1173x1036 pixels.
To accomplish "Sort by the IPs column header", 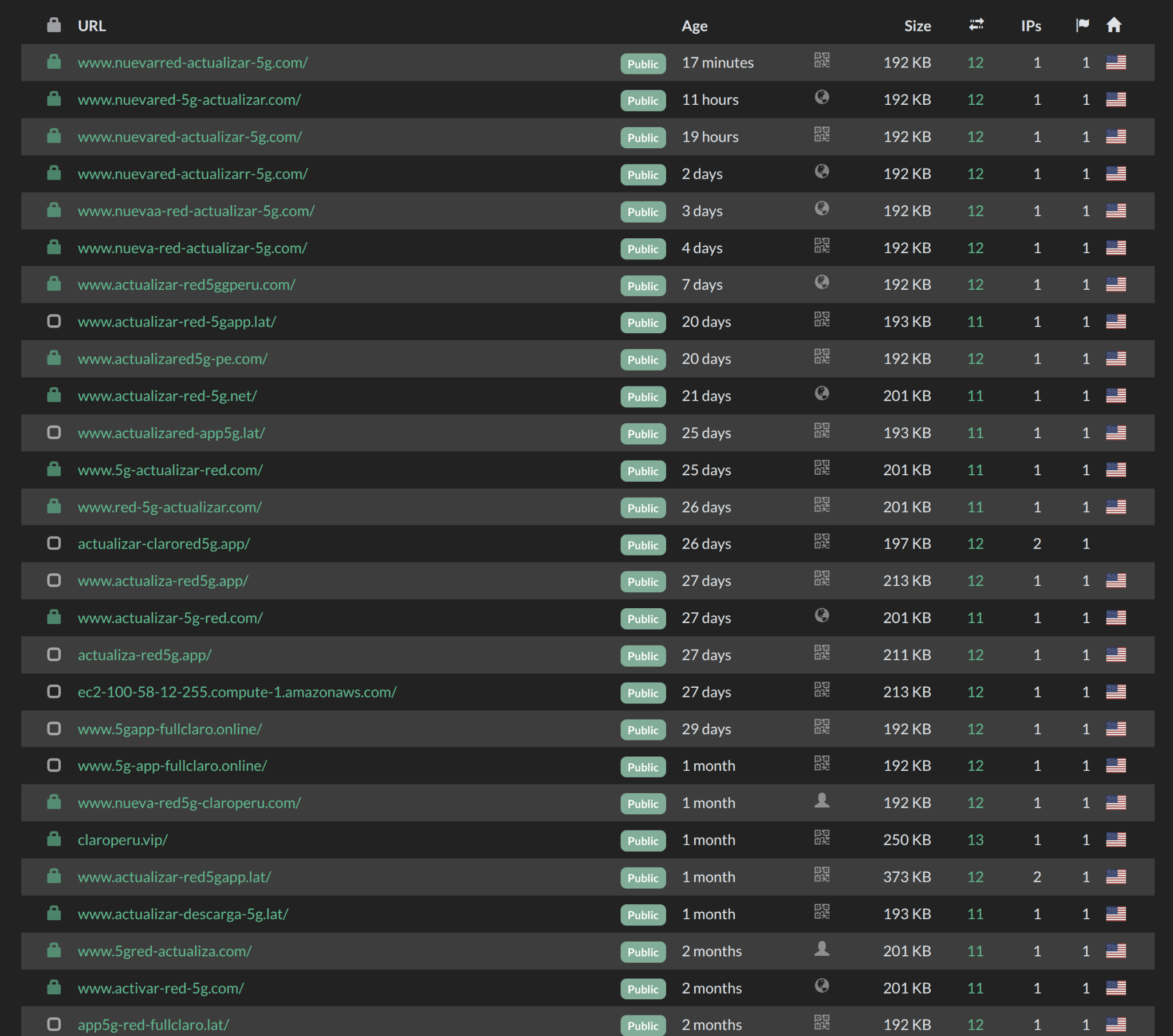I will [x=1032, y=26].
